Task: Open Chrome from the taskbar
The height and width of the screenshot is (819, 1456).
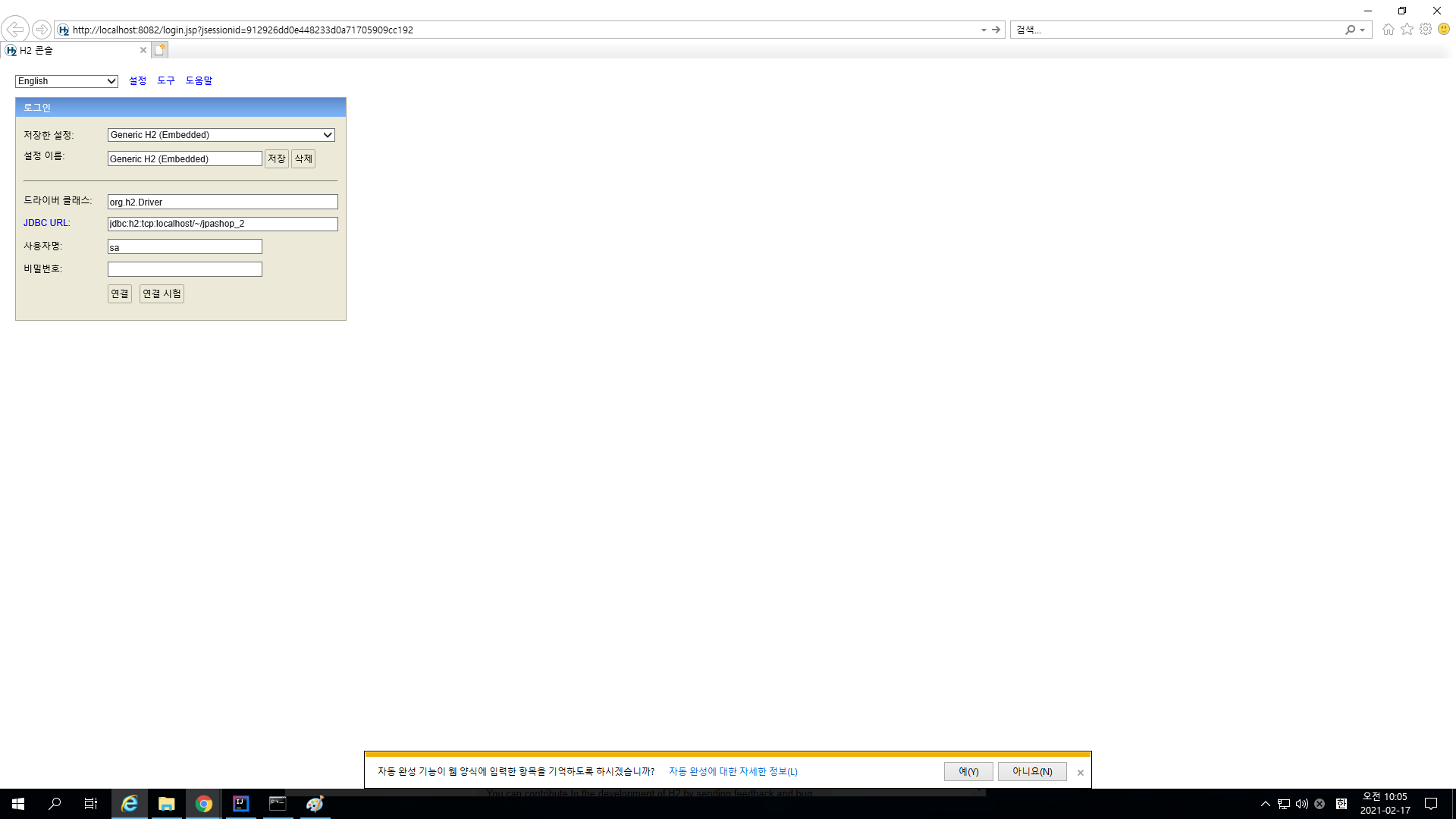Action: click(203, 804)
